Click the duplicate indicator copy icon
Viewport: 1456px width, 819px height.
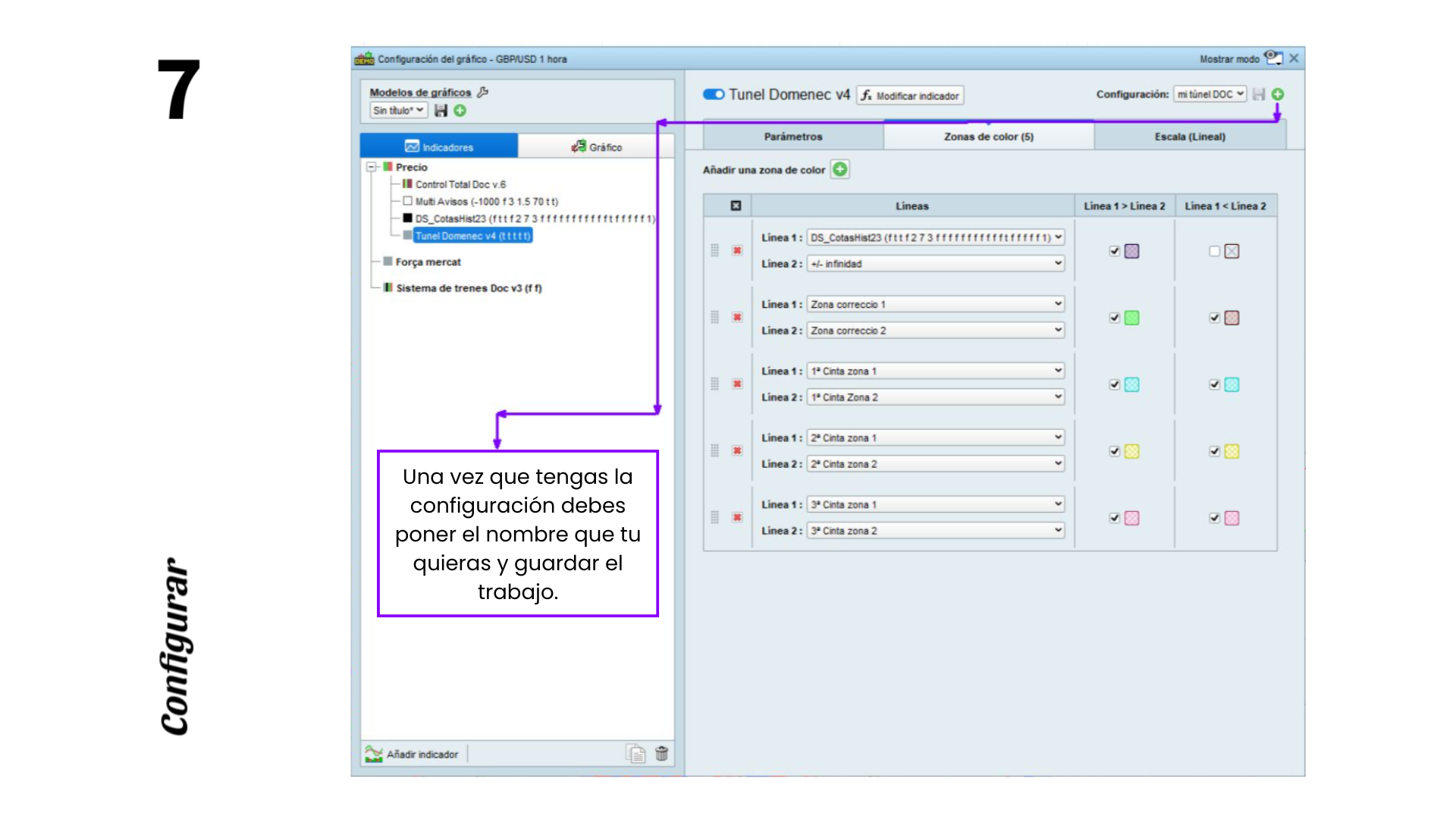pos(635,753)
